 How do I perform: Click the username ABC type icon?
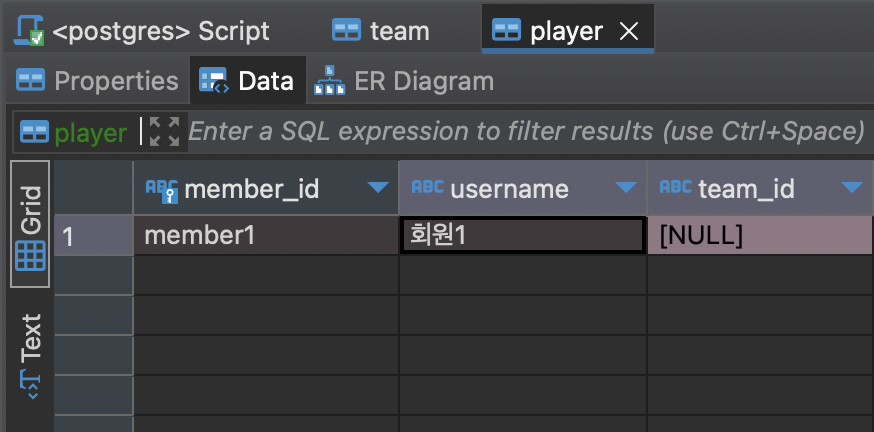(428, 186)
